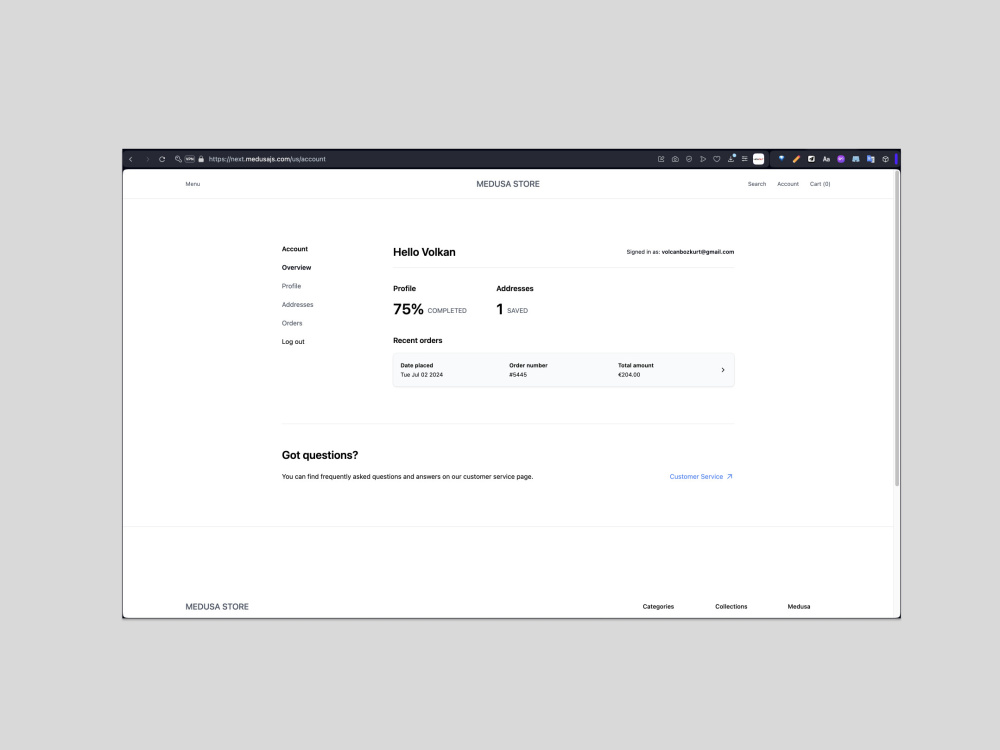Click the footer MEDUSA STORE link

[x=217, y=607]
